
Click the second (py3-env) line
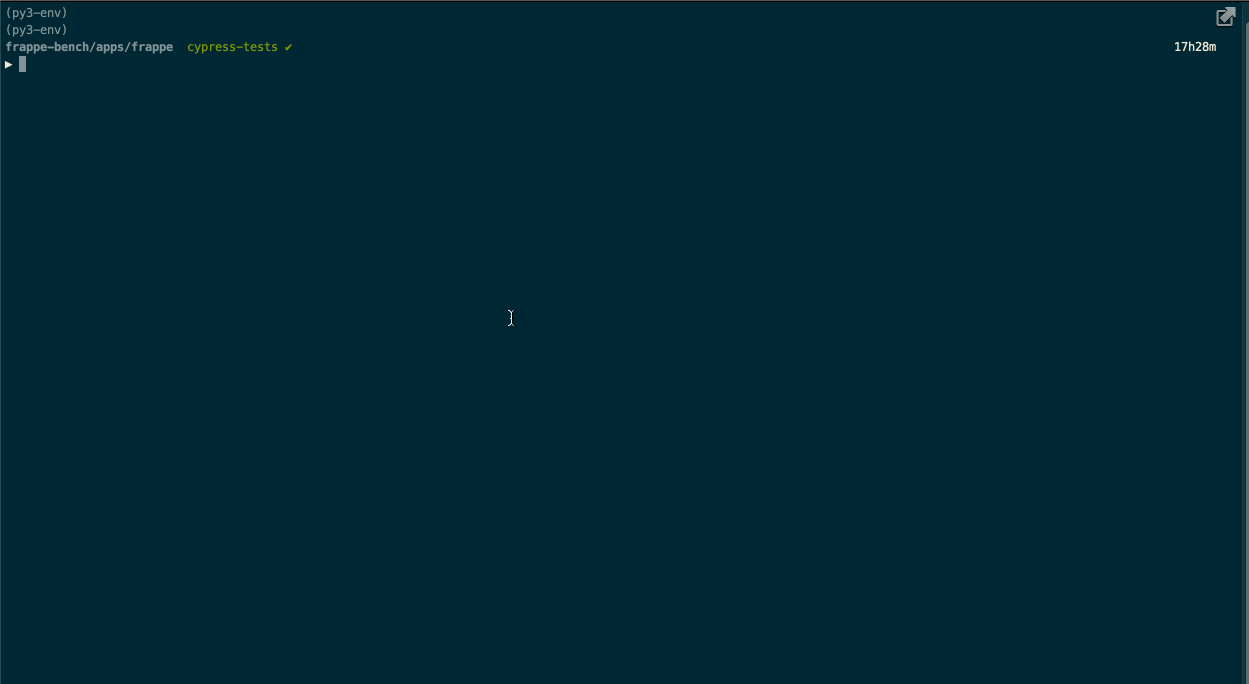[36, 30]
